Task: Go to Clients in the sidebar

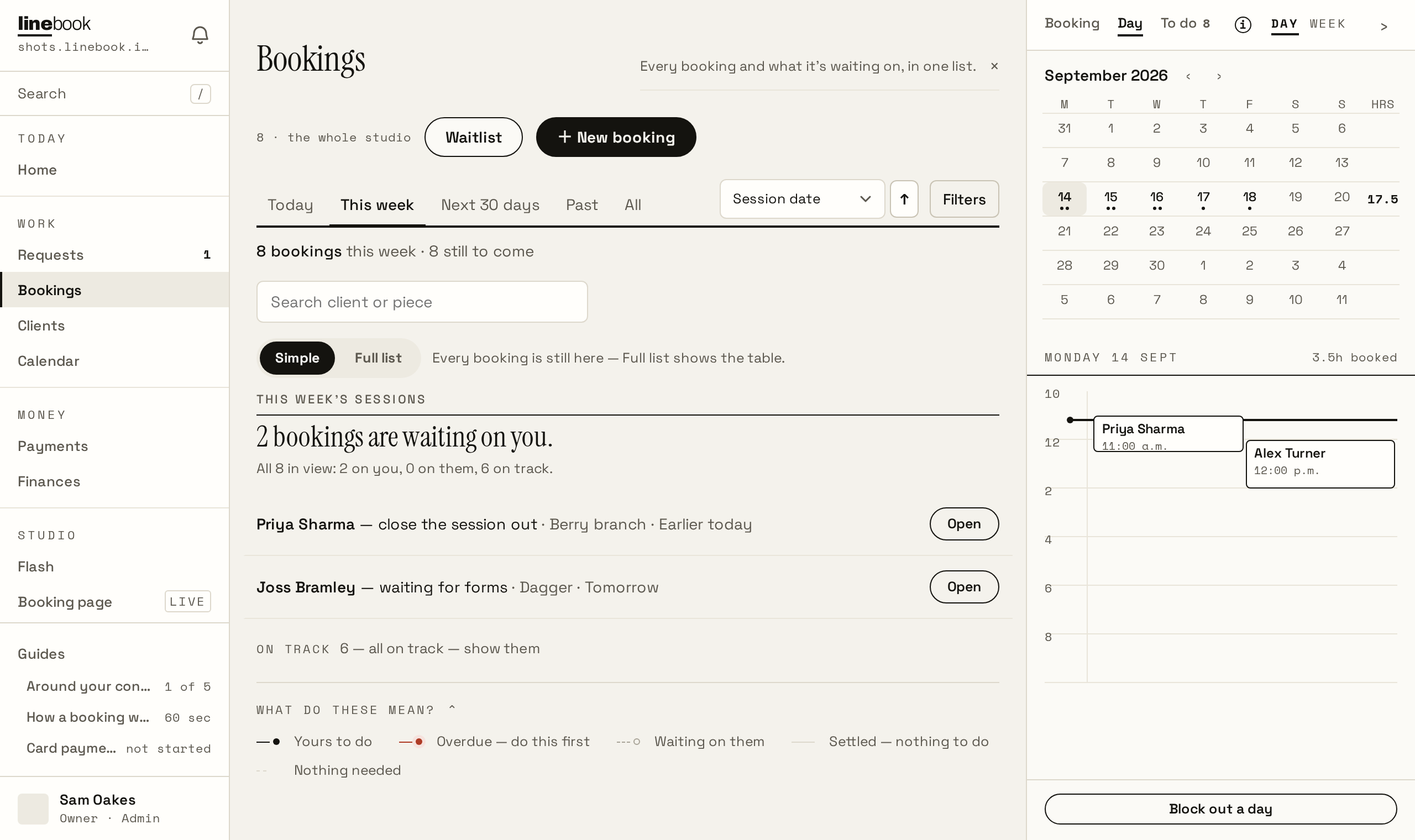Action: tap(114, 326)
